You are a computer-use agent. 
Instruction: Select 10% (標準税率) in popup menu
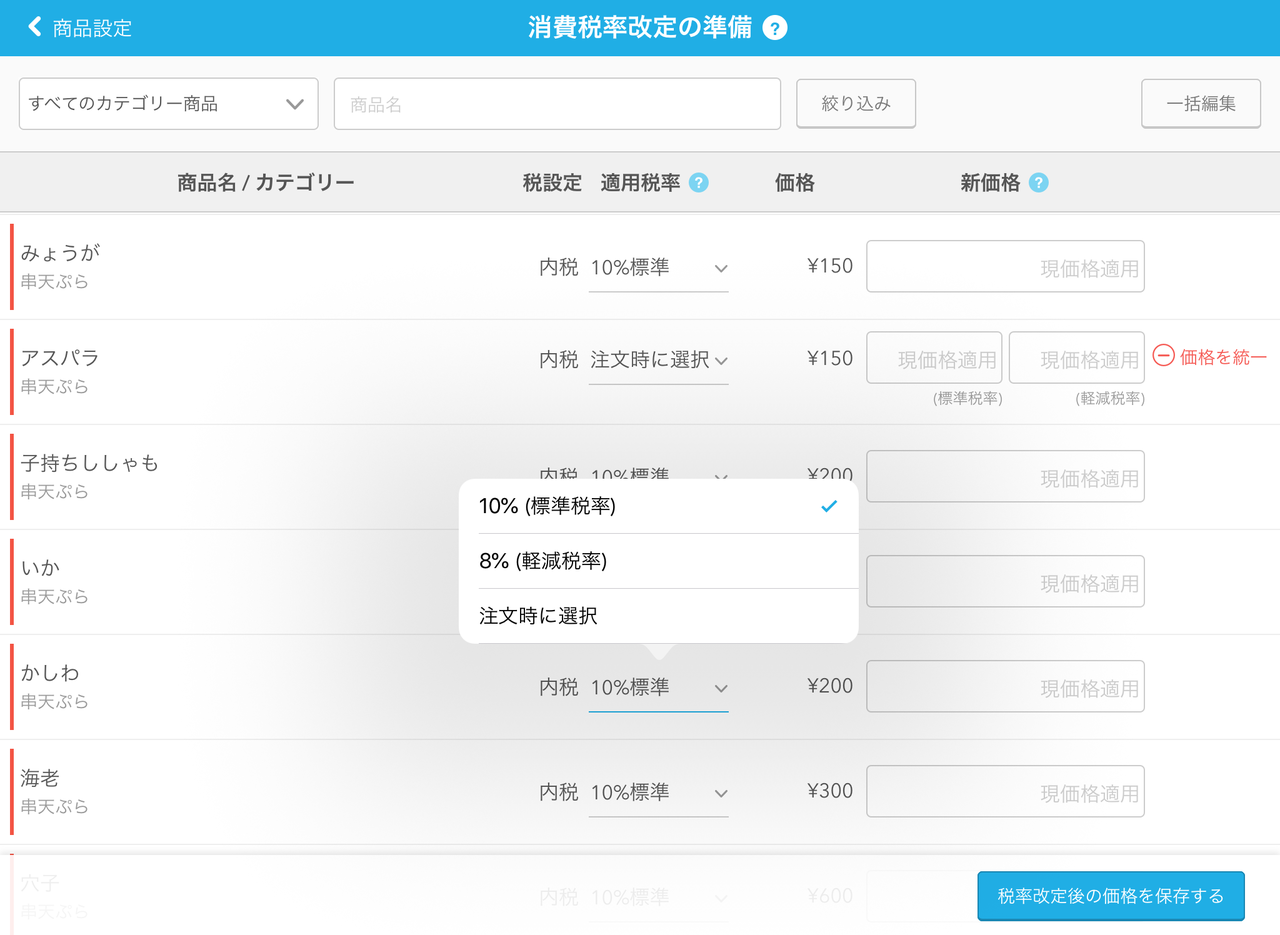click(x=658, y=507)
